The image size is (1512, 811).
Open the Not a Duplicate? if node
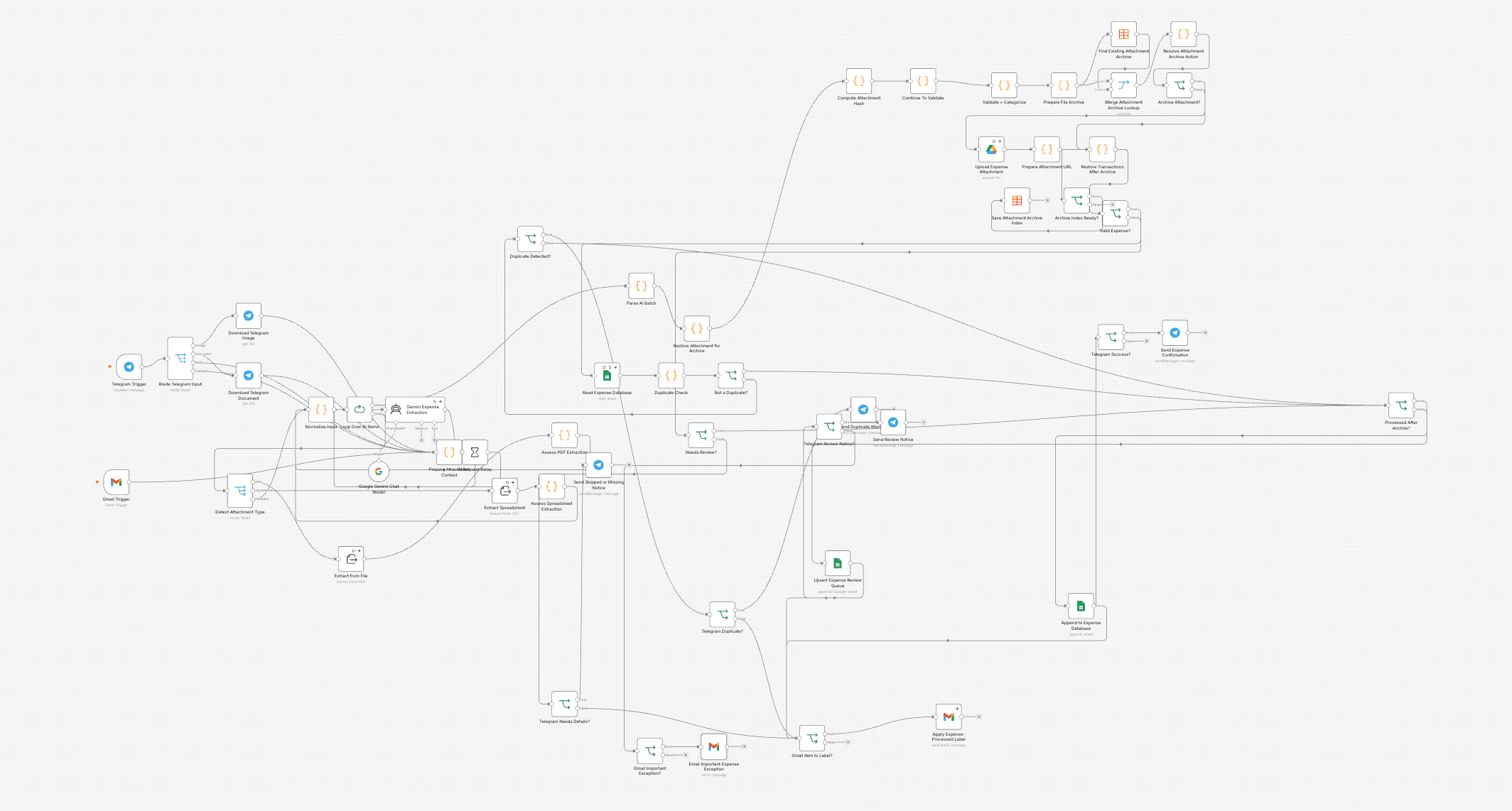click(x=730, y=376)
